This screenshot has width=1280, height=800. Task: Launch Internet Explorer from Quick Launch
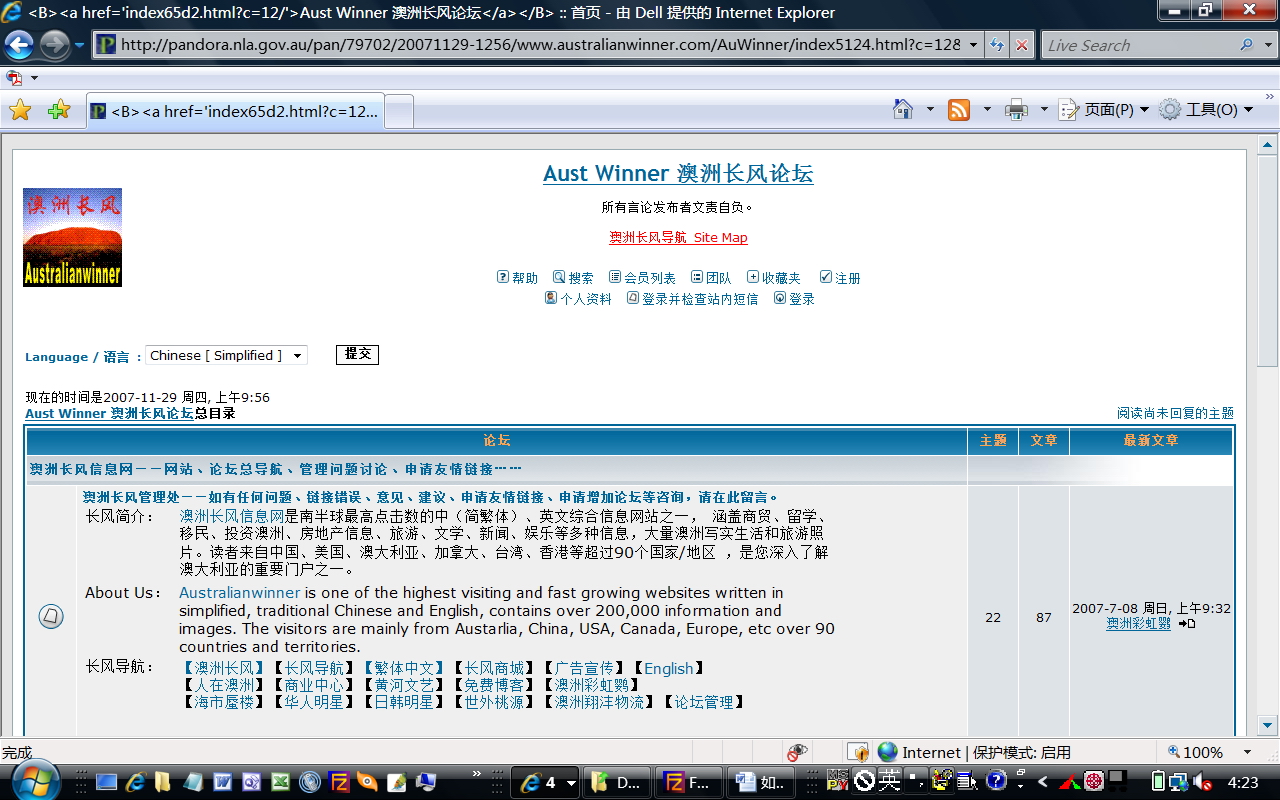click(135, 782)
